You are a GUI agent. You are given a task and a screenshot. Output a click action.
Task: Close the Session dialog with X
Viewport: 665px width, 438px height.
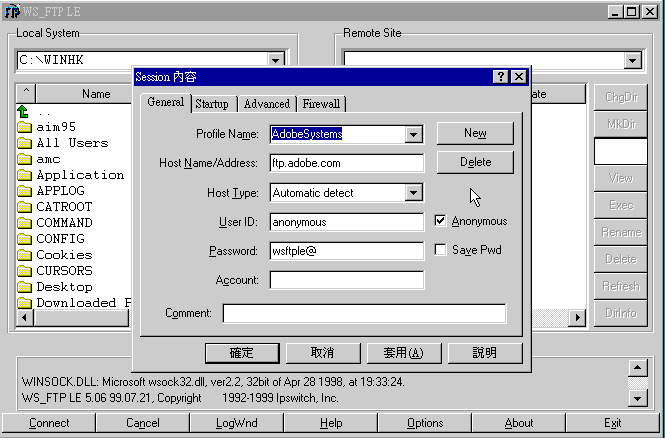click(x=519, y=77)
